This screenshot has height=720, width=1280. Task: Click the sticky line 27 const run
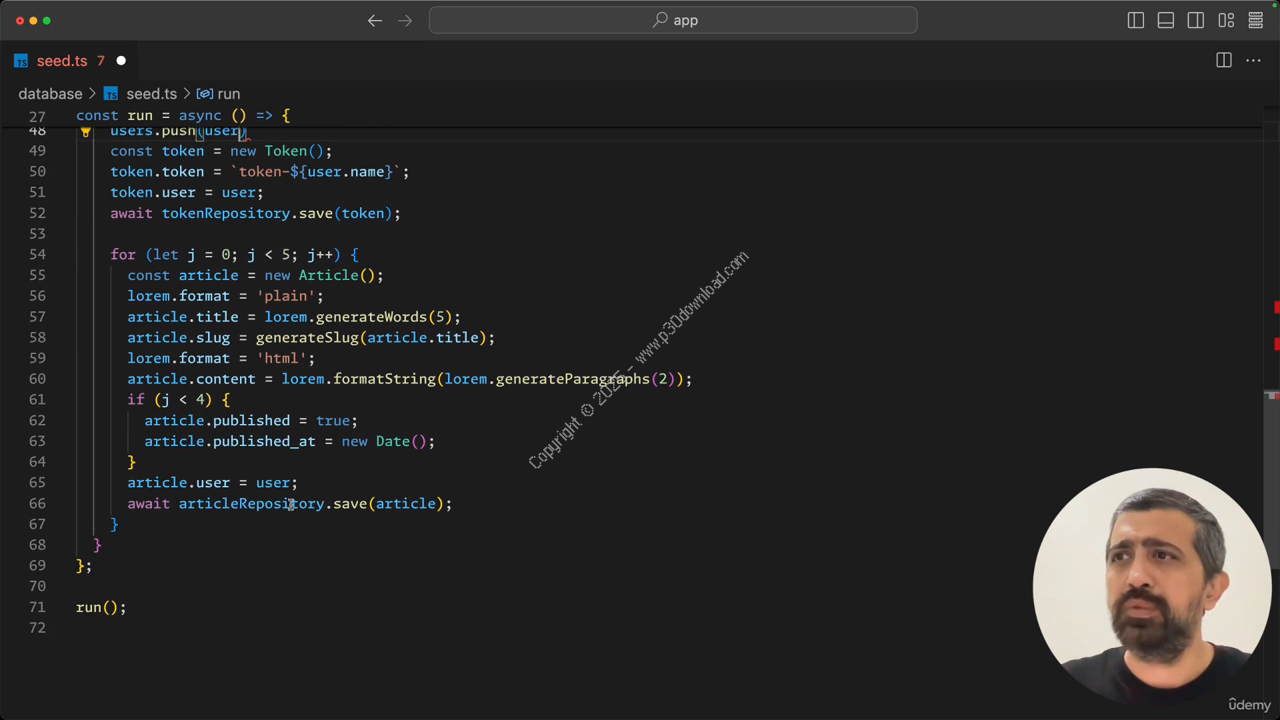pyautogui.click(x=183, y=116)
